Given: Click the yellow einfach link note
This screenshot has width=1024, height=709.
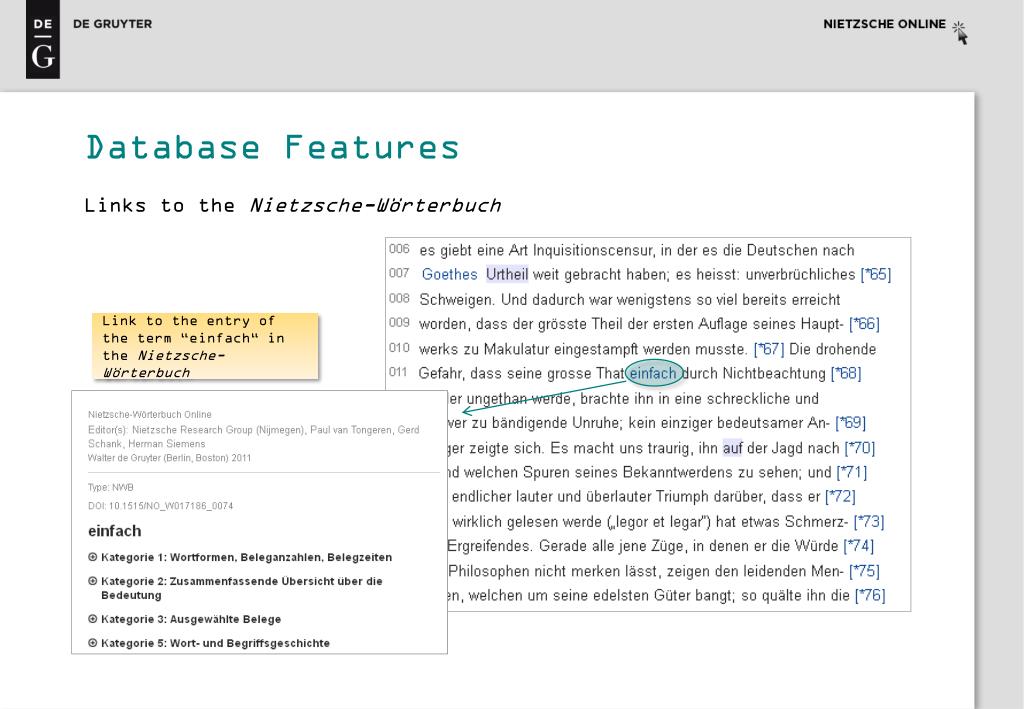Looking at the screenshot, I should tap(205, 346).
